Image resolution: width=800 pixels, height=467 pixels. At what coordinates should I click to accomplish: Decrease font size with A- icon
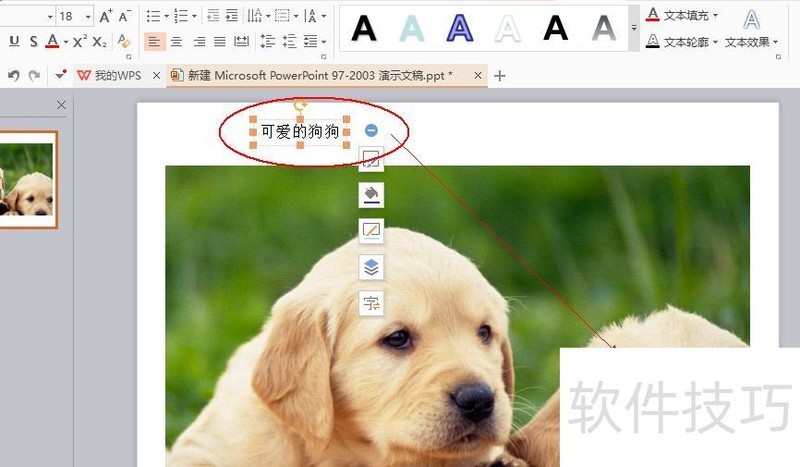coord(124,16)
